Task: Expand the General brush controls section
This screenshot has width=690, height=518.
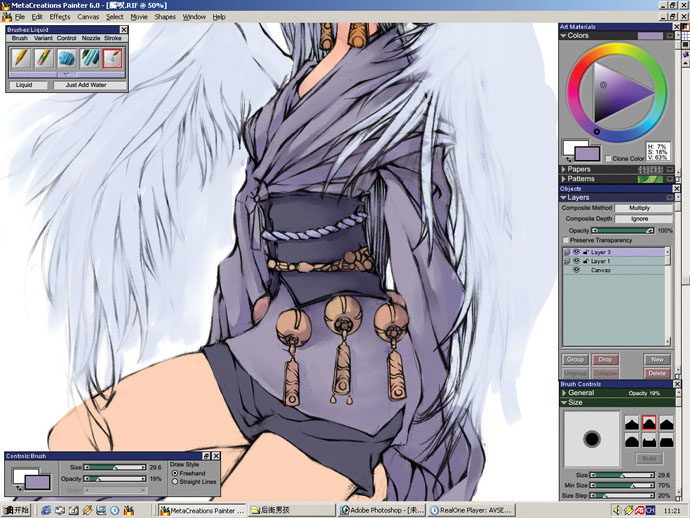Action: pyautogui.click(x=564, y=393)
